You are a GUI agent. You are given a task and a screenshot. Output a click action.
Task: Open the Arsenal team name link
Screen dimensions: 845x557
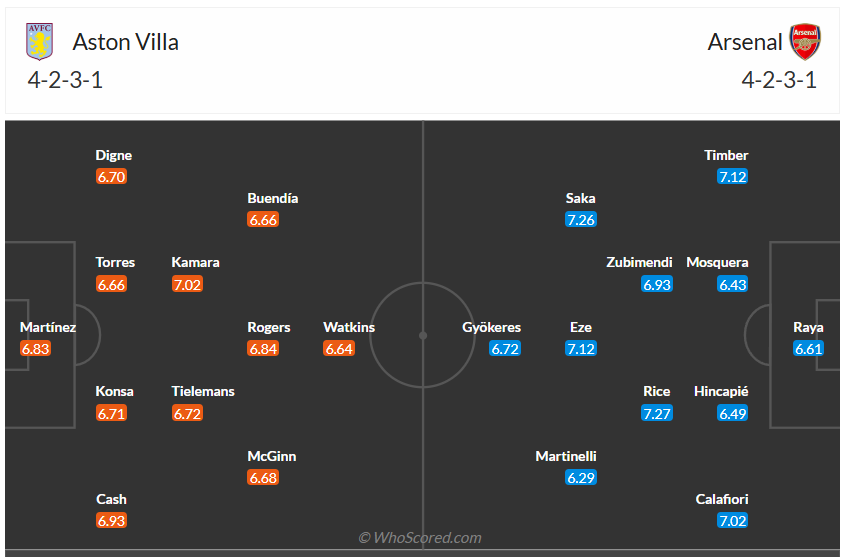(745, 42)
